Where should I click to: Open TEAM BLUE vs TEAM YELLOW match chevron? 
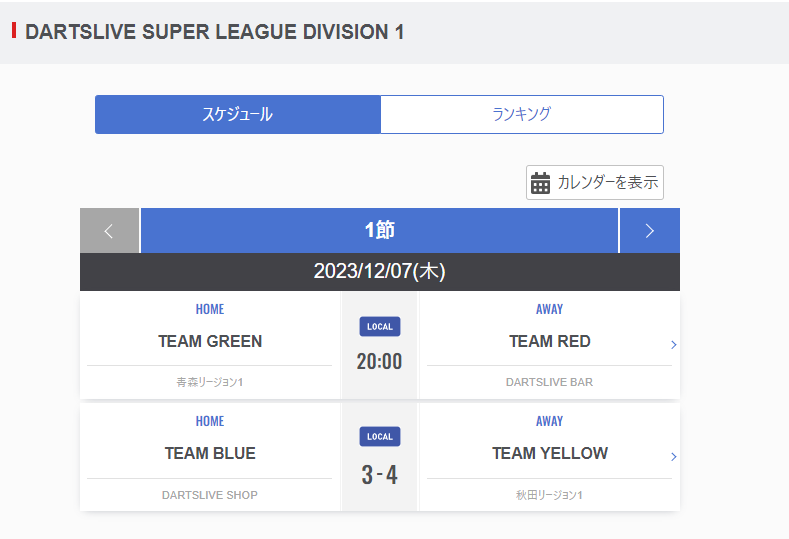pyautogui.click(x=673, y=456)
